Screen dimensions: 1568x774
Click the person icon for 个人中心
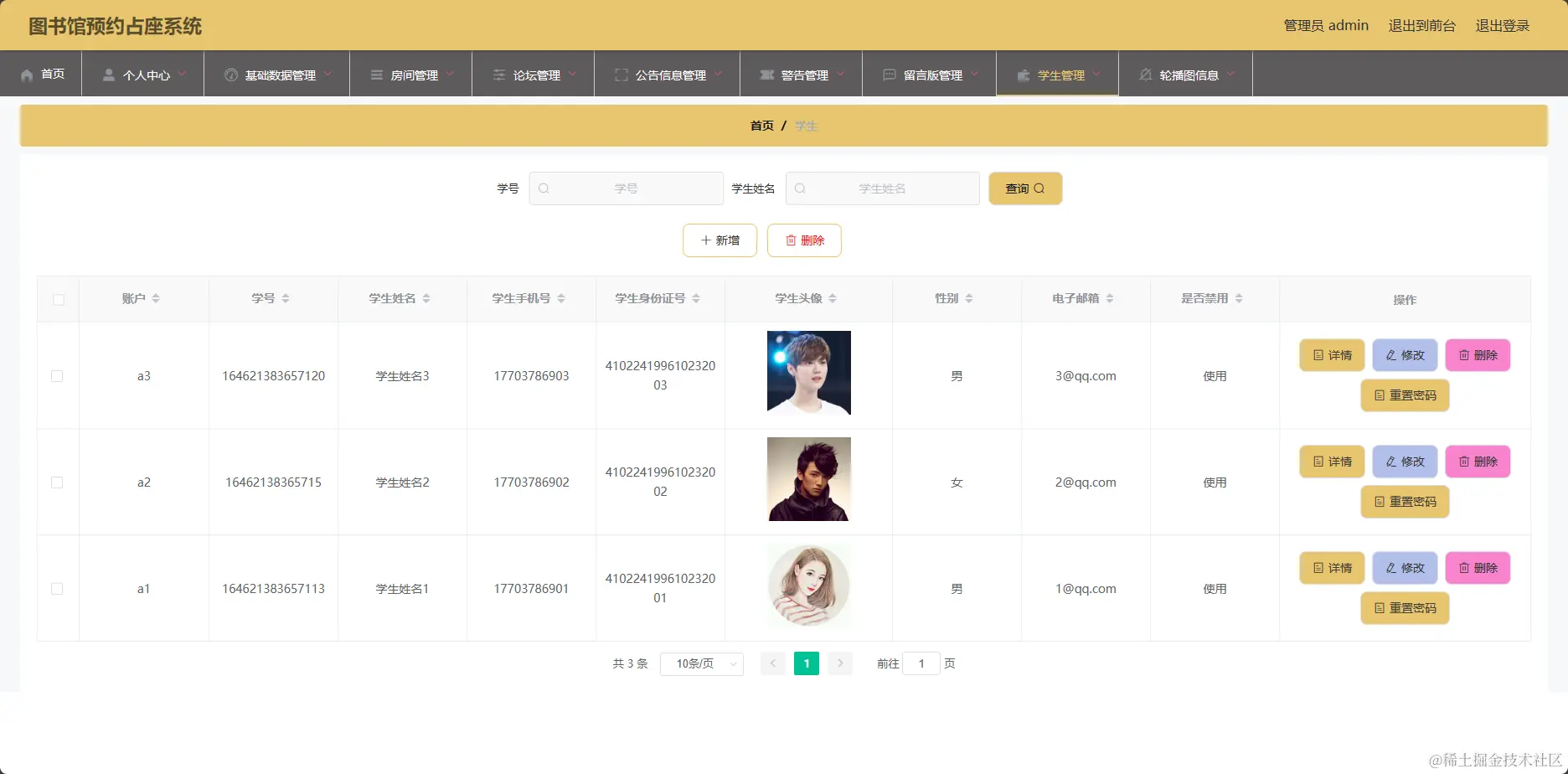(x=108, y=75)
